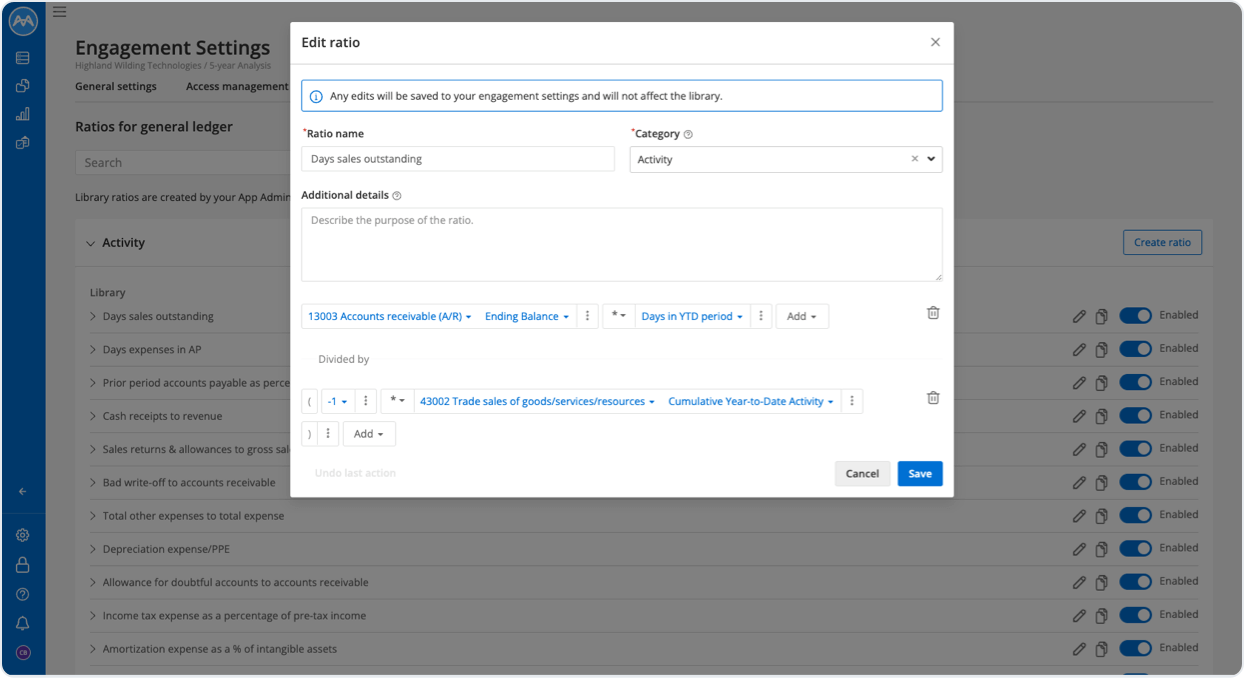Close the Edit ratio dialog
Viewport: 1244px width, 678px height.
tap(935, 42)
